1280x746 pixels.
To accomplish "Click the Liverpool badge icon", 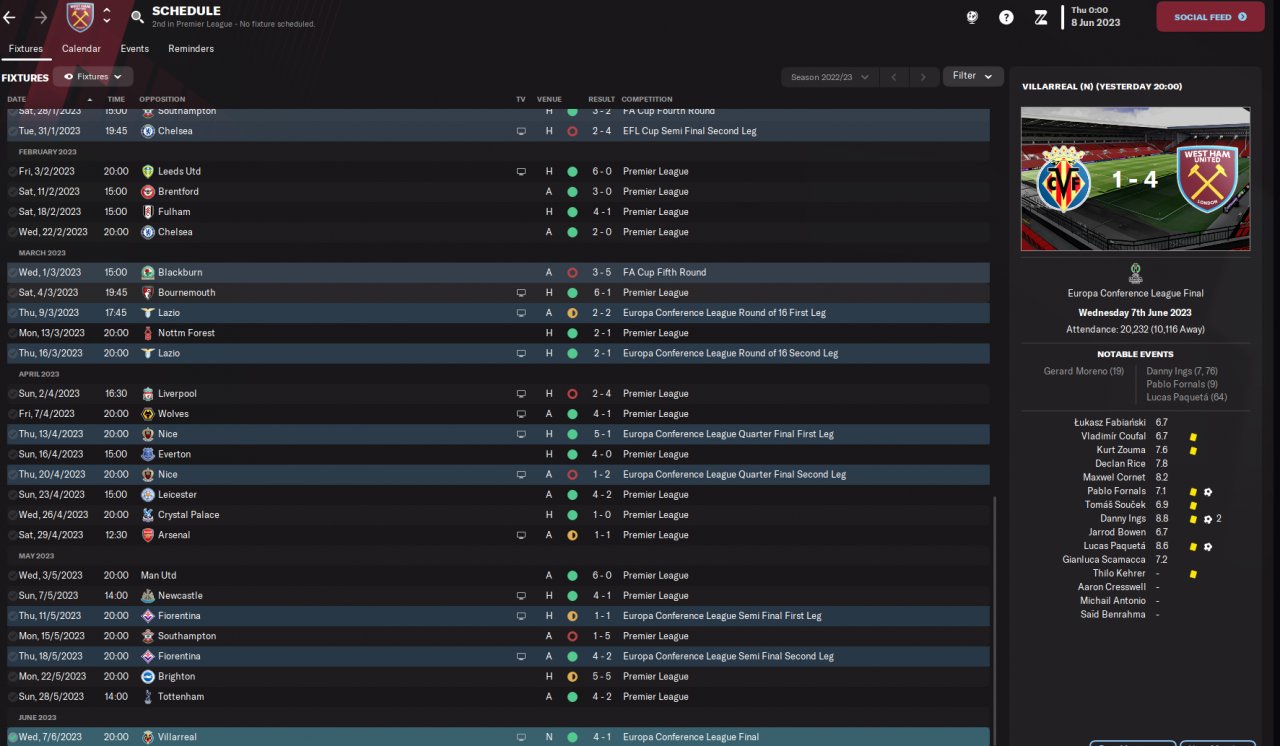I will click(x=148, y=393).
